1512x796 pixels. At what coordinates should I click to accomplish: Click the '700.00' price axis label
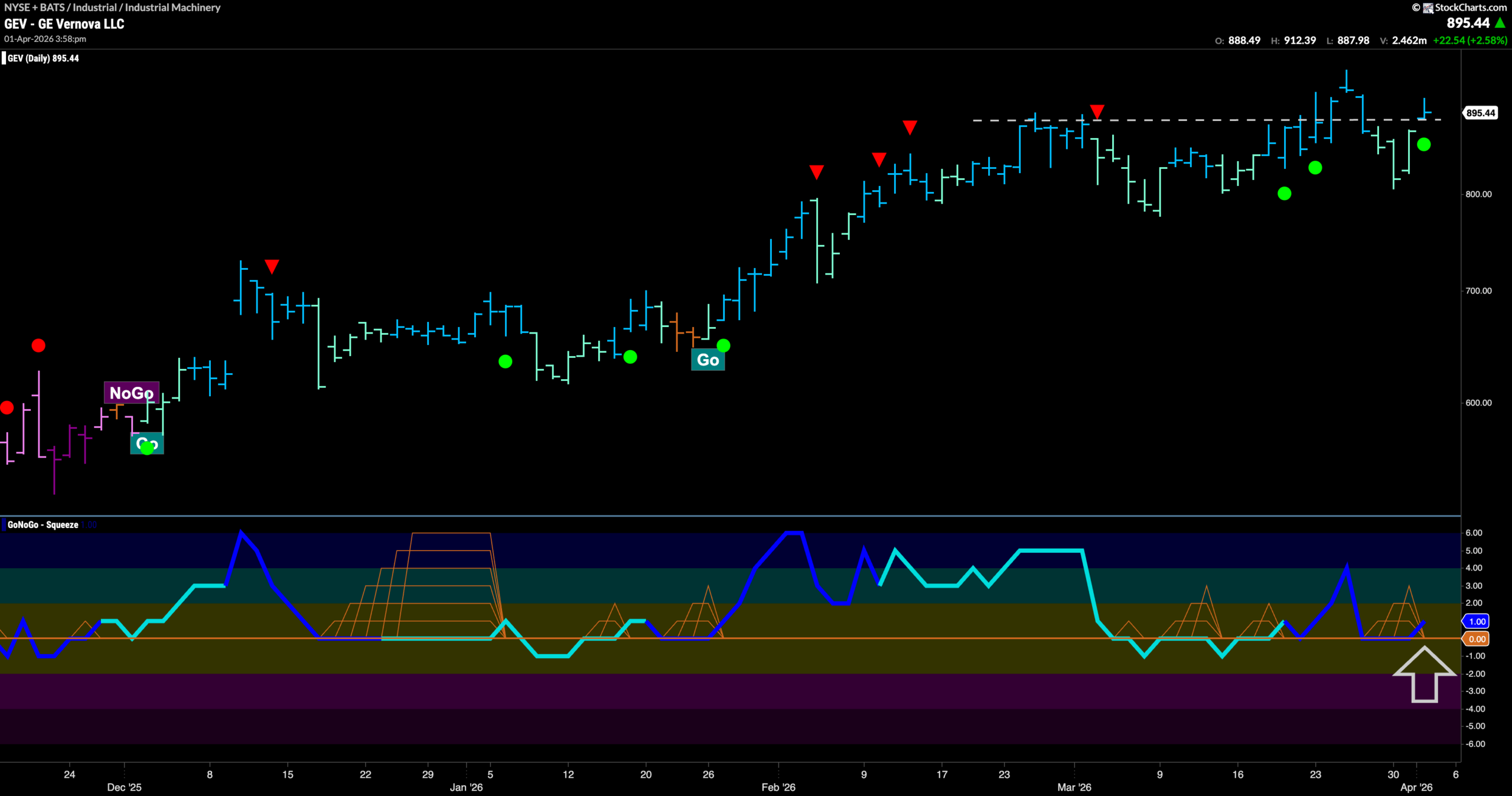(x=1478, y=291)
